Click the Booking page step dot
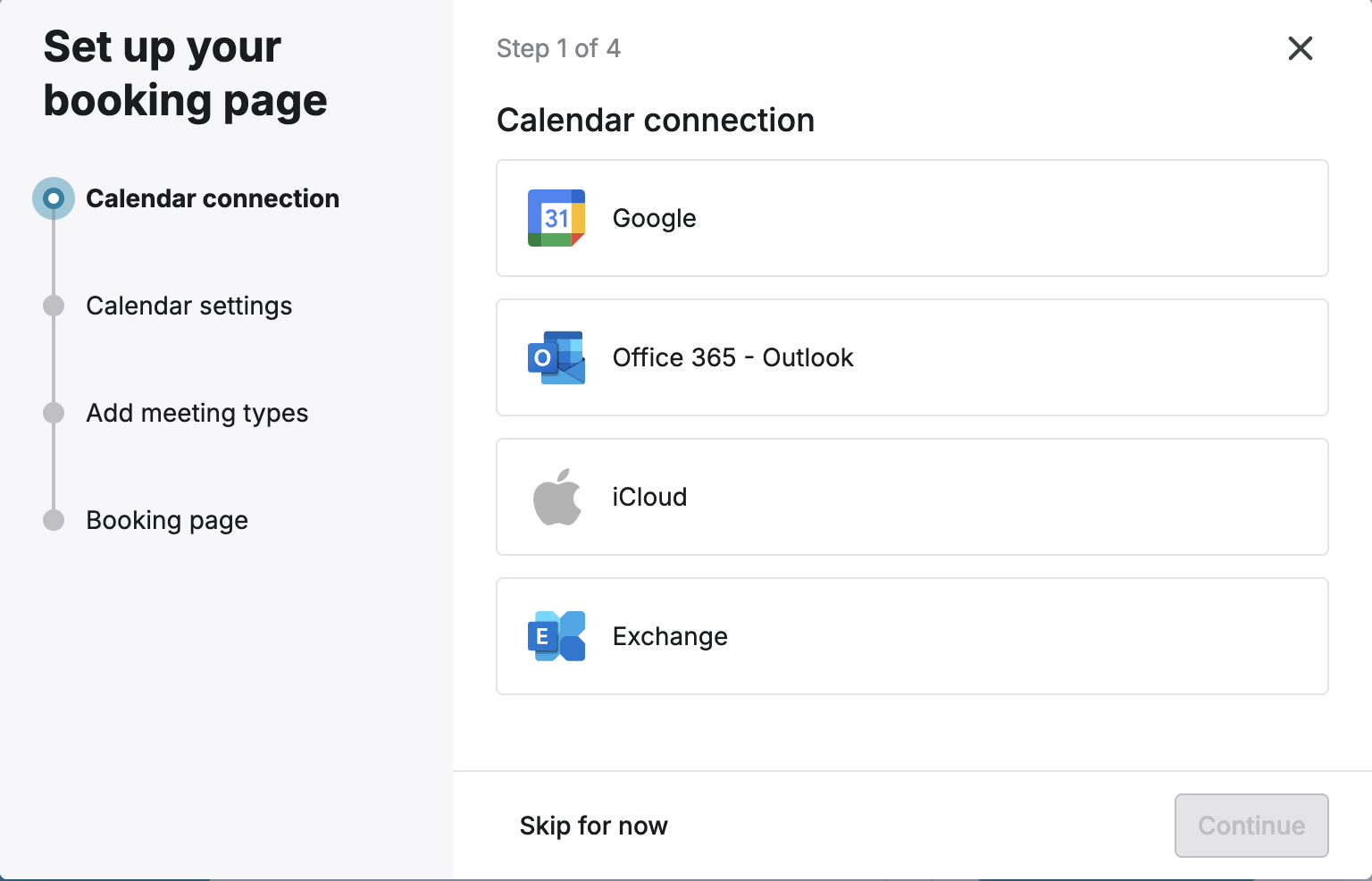The image size is (1372, 881). 54,520
